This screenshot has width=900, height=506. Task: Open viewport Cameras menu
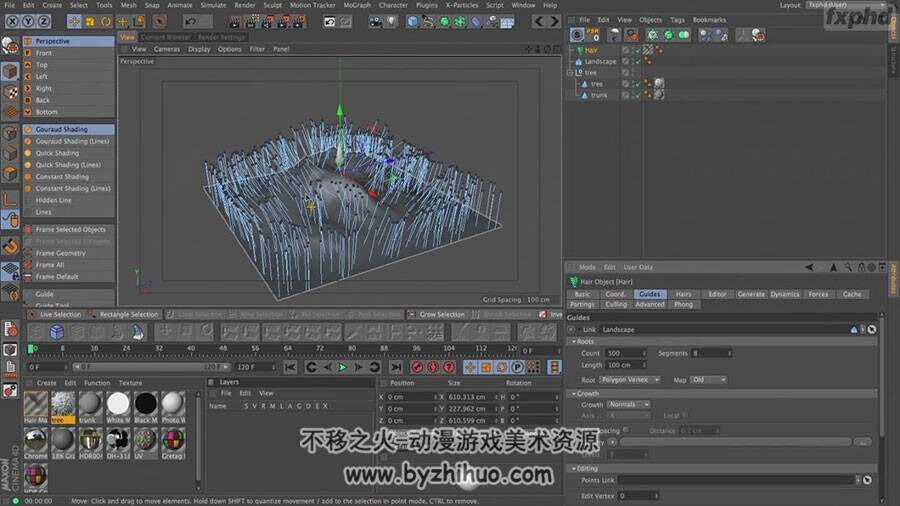click(166, 49)
